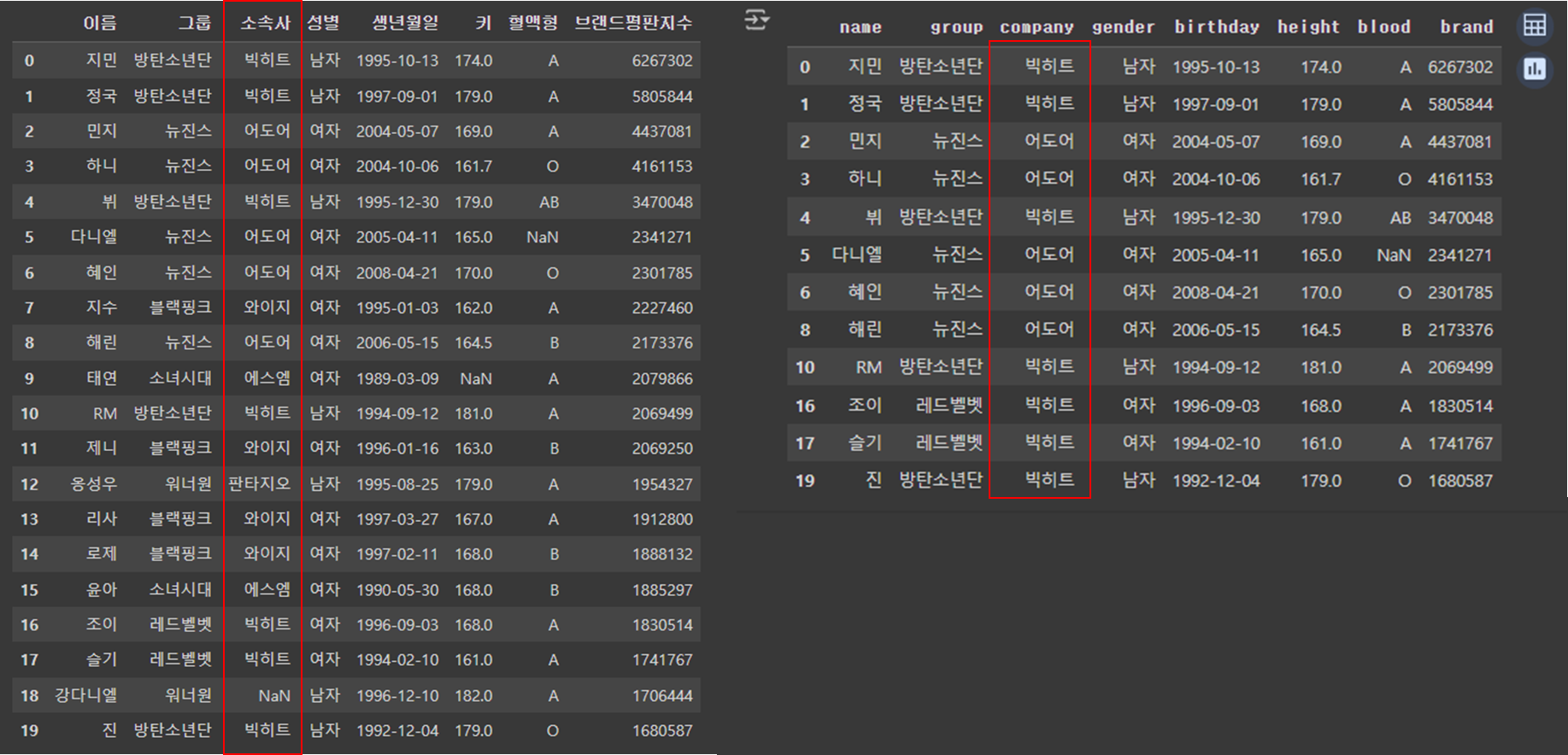
Task: Select the name column header
Action: click(860, 27)
